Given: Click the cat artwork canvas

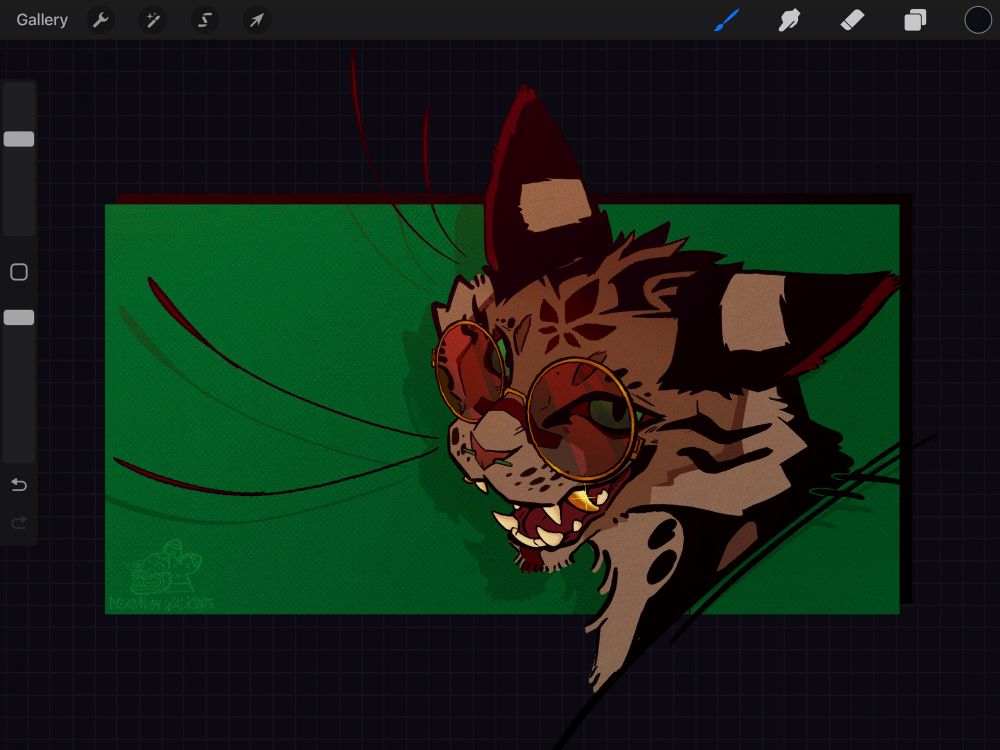Looking at the screenshot, I should [503, 409].
